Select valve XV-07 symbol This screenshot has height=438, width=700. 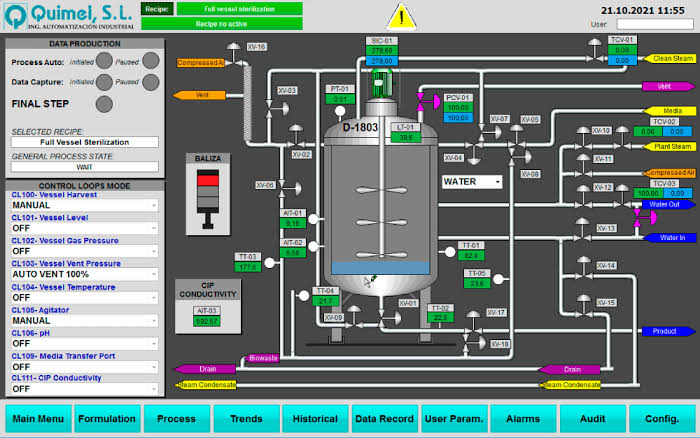coord(488,131)
